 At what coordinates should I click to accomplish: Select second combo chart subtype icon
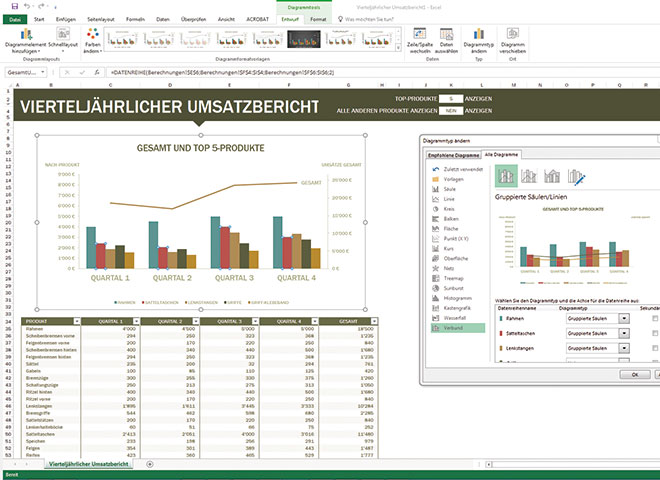pyautogui.click(x=529, y=176)
